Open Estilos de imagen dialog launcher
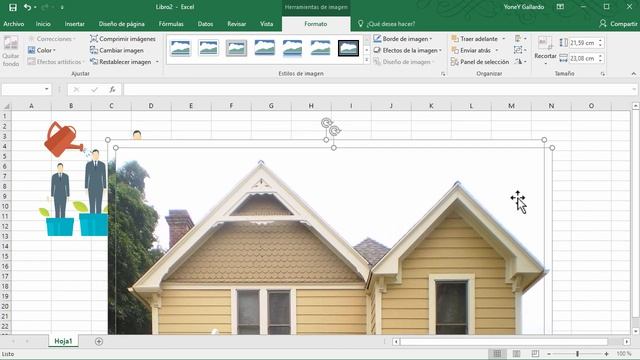The width and height of the screenshot is (640, 360). pos(443,74)
